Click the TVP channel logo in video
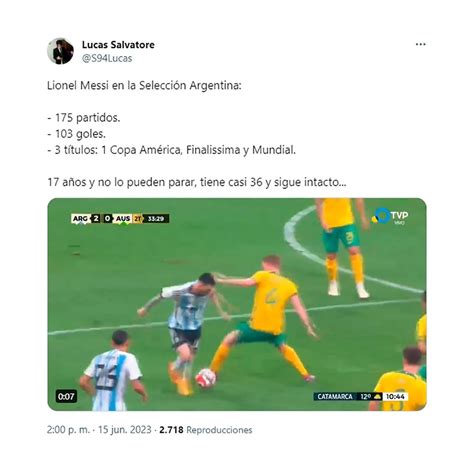The image size is (474, 474). pyautogui.click(x=390, y=216)
